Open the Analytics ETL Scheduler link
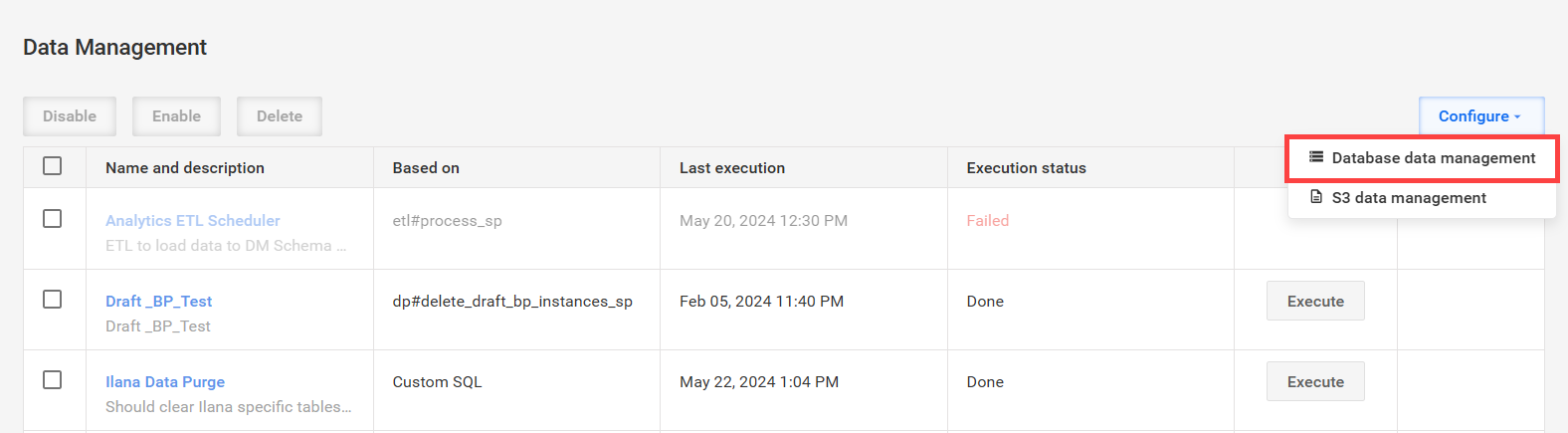 [x=193, y=221]
